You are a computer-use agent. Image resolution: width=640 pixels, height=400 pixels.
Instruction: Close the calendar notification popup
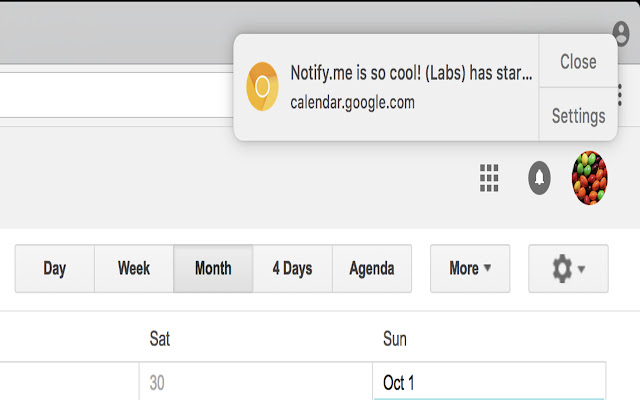click(578, 61)
